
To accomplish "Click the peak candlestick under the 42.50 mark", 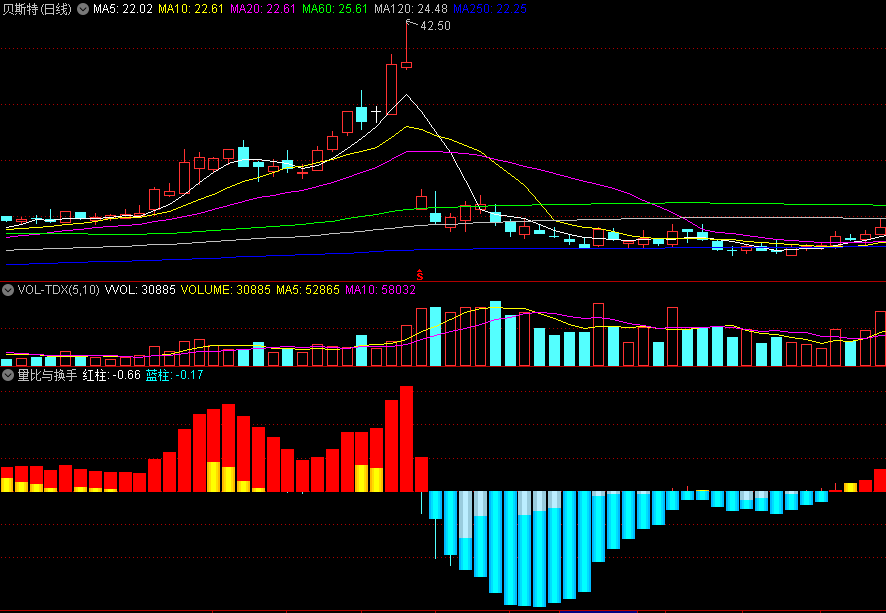I will pos(406,64).
